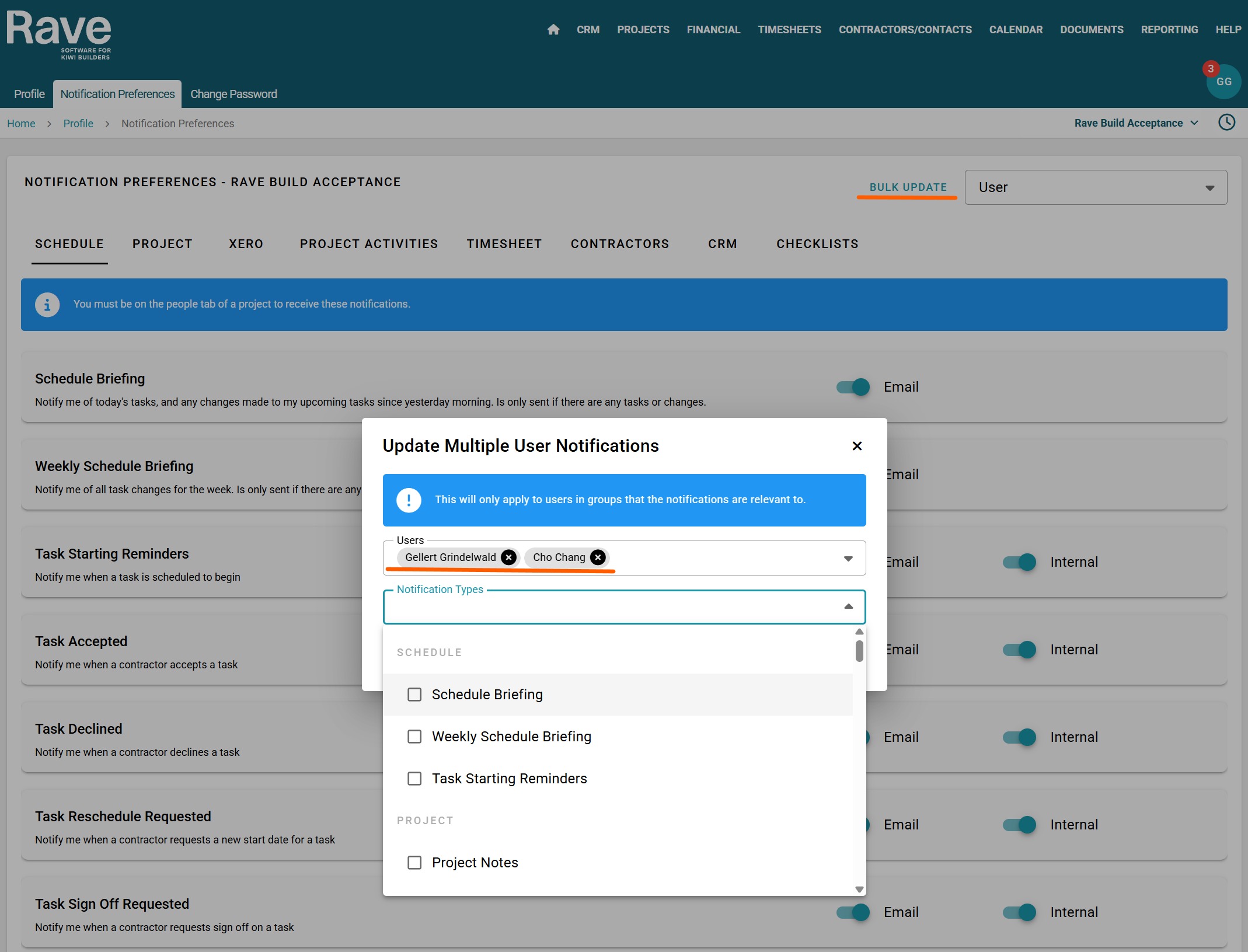Switch to the CHECKLISTS tab

817,244
